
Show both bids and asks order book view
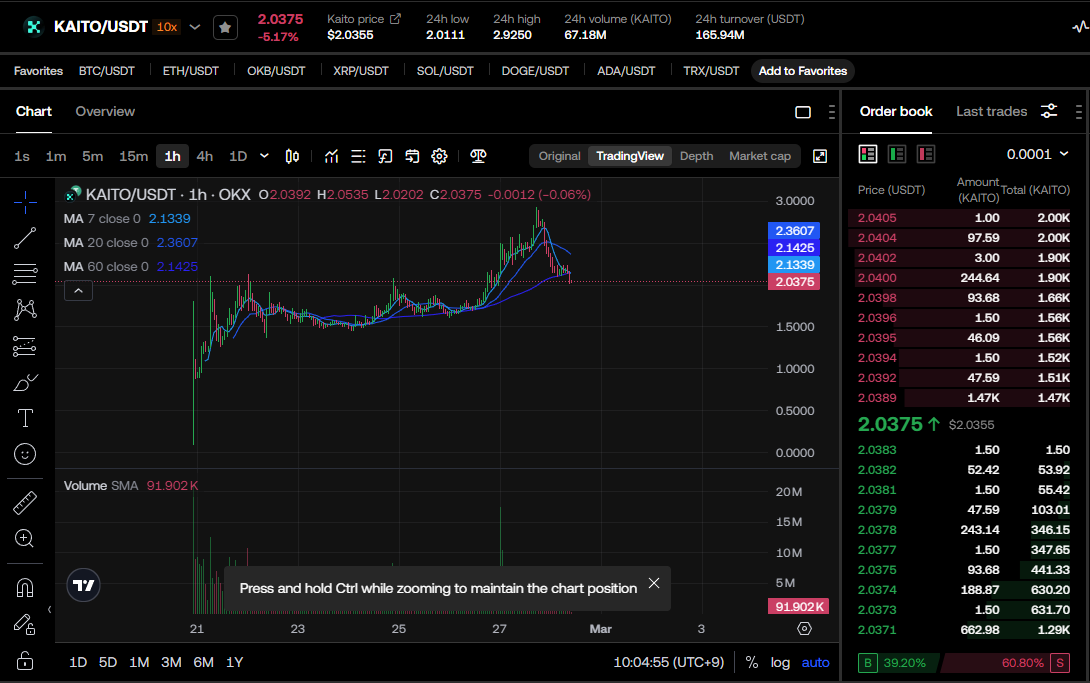[868, 154]
